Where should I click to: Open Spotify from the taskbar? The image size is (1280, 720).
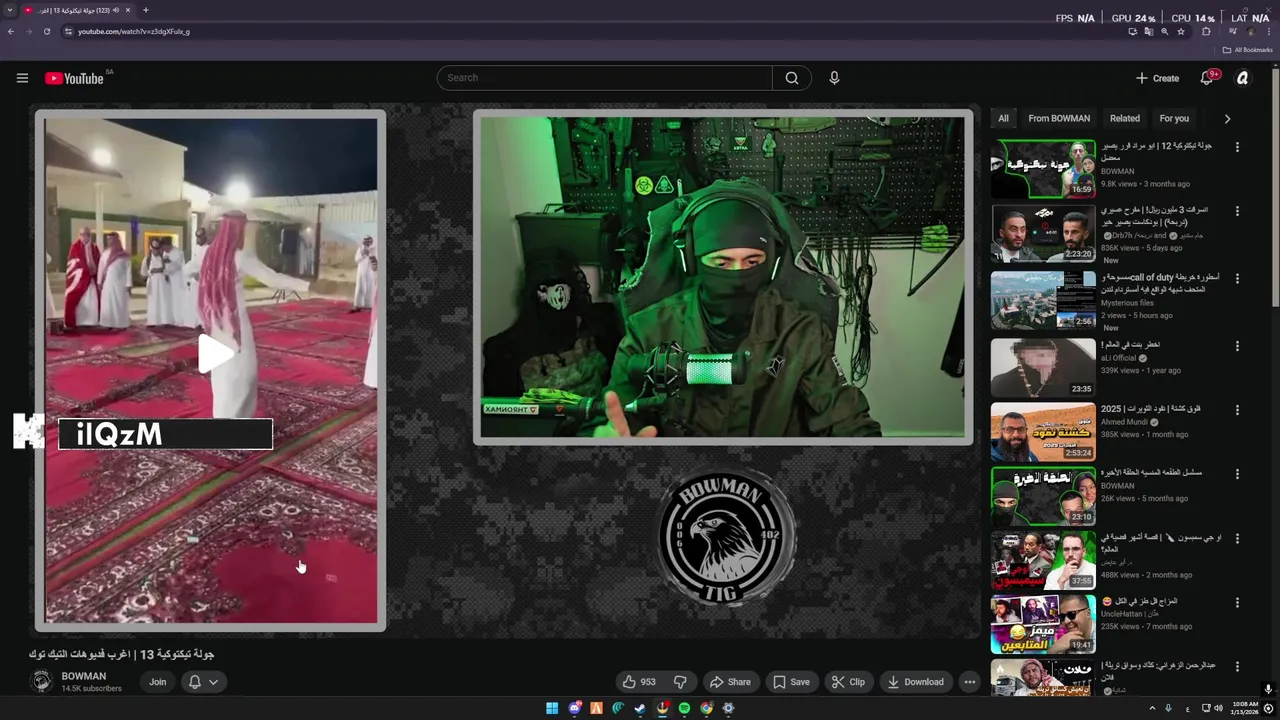(684, 708)
